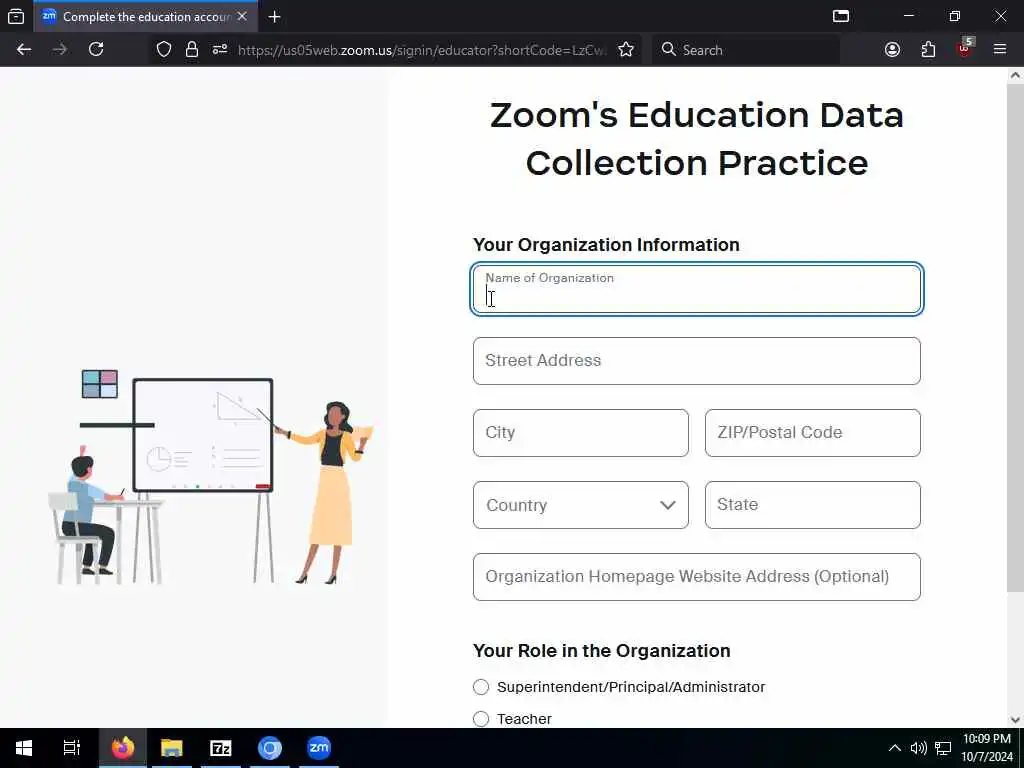Click the forward navigation arrow

[x=60, y=50]
